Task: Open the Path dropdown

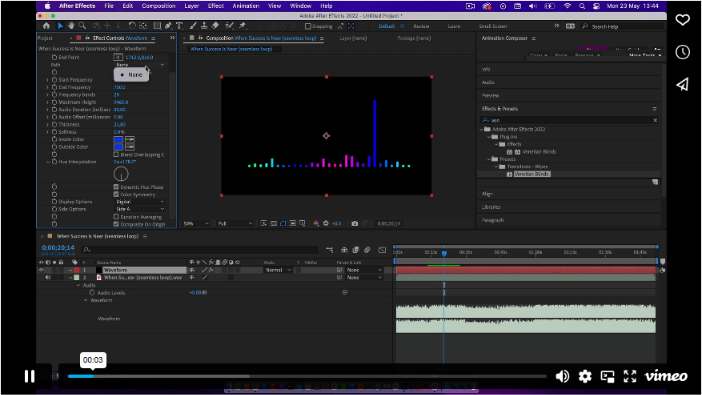Action: pyautogui.click(x=140, y=65)
